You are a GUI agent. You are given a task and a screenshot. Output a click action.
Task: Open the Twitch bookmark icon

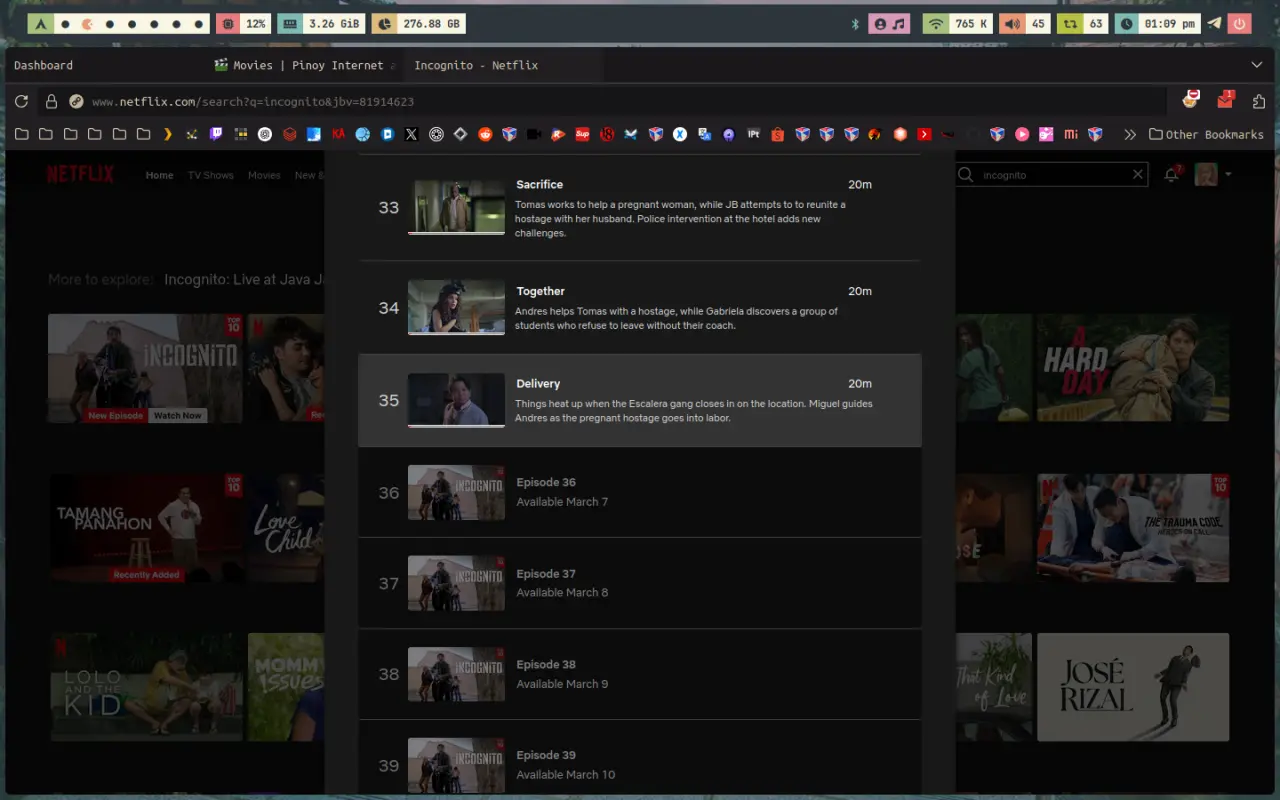216,134
